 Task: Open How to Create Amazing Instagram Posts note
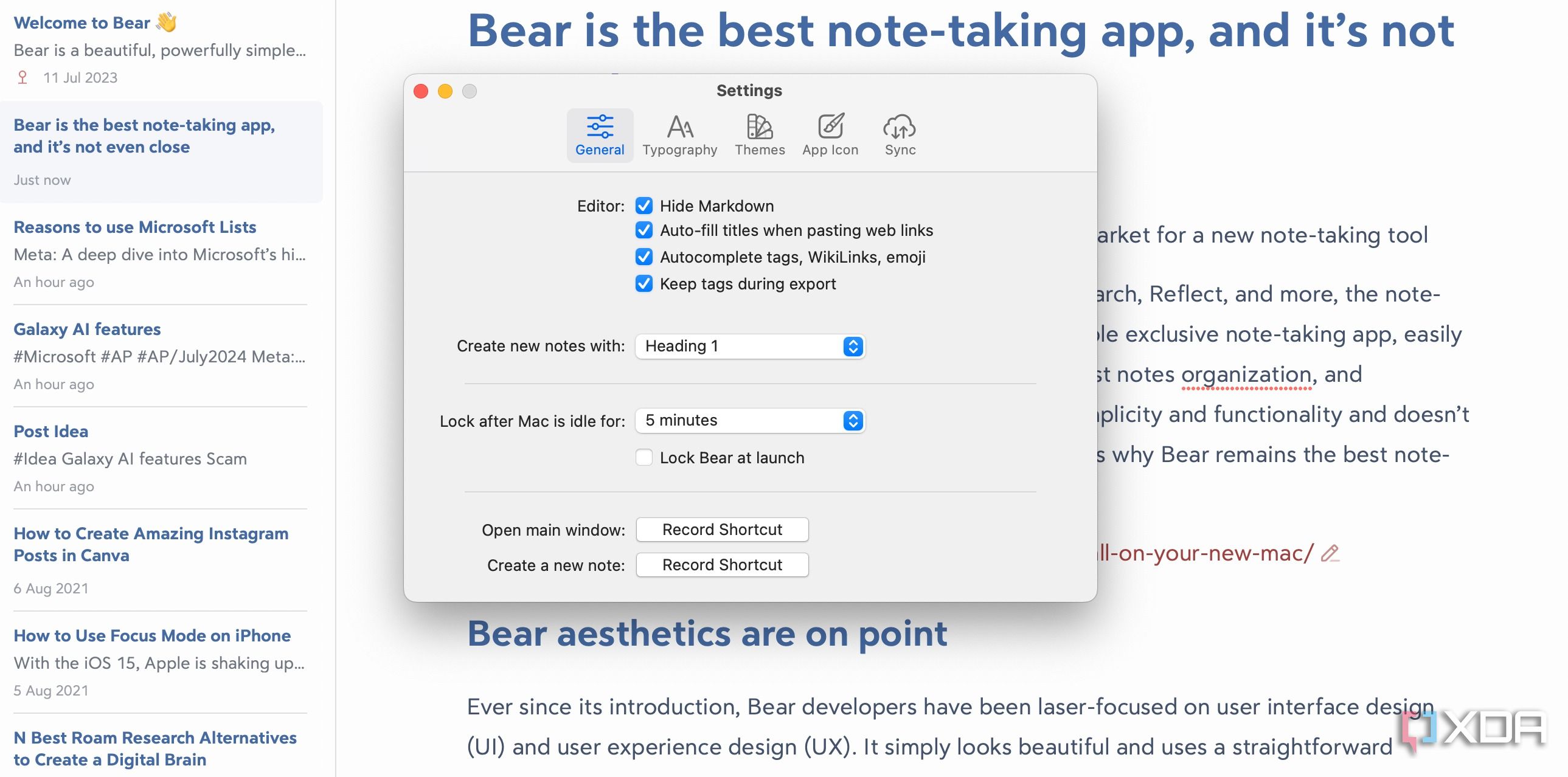[x=160, y=561]
